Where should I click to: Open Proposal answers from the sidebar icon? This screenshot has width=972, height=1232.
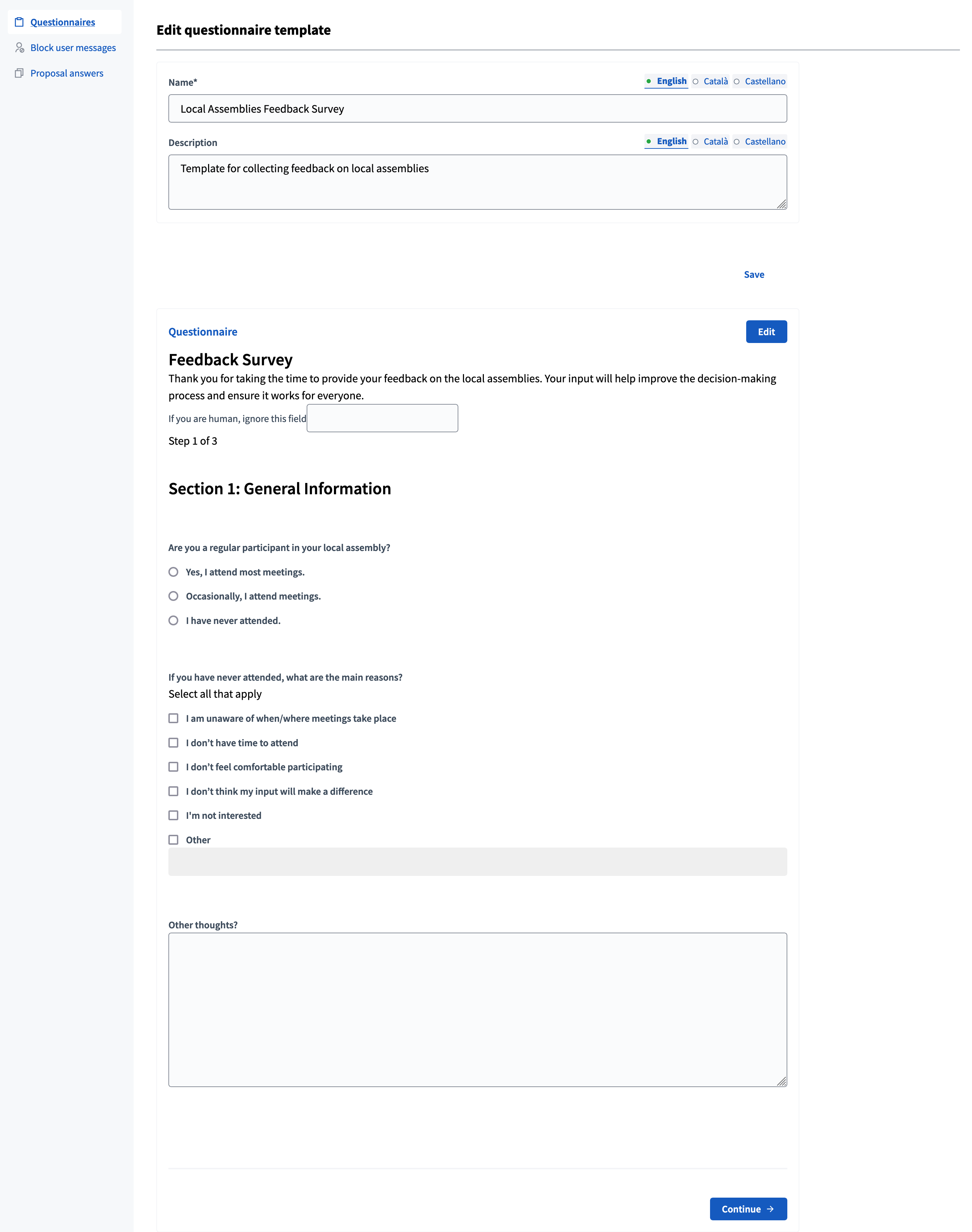[19, 73]
